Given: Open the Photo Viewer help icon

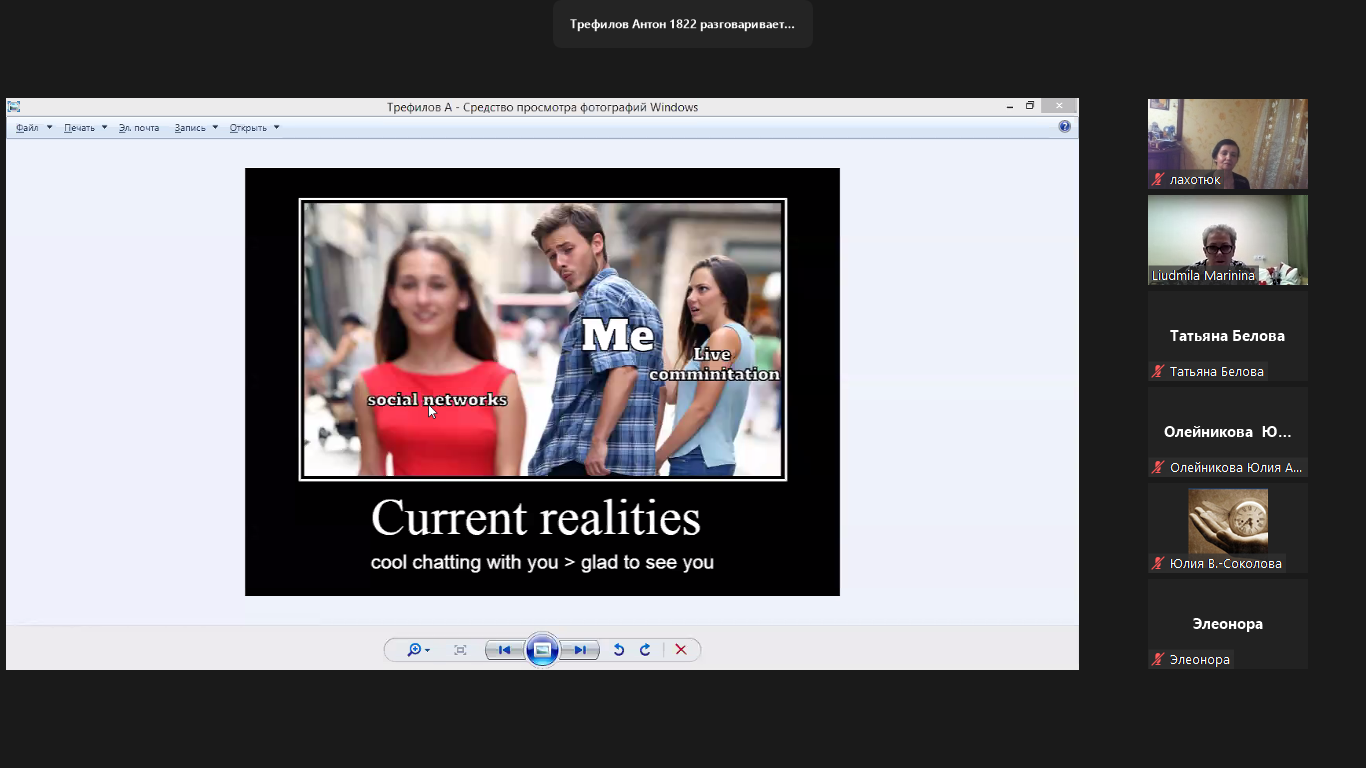Looking at the screenshot, I should click(x=1065, y=127).
